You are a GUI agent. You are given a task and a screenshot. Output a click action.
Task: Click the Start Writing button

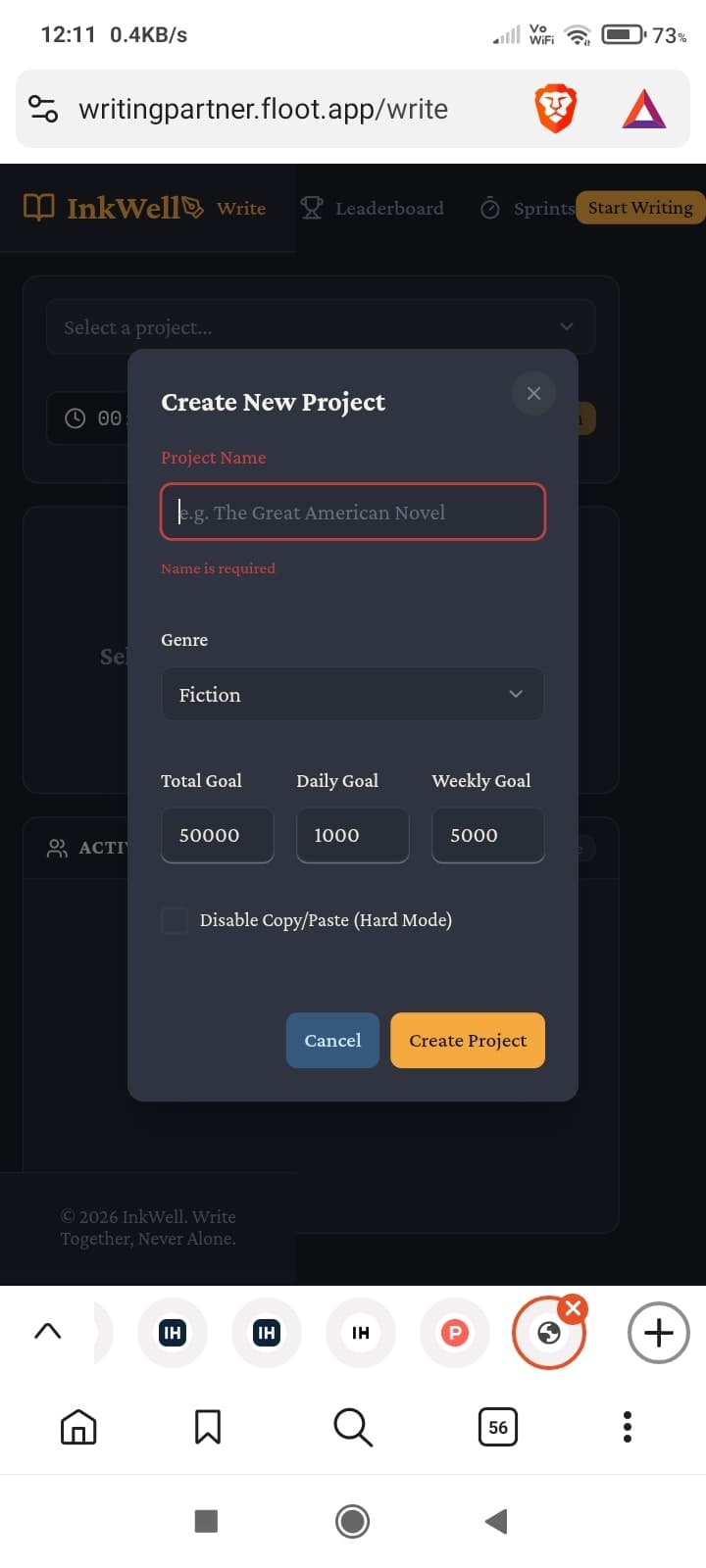click(x=639, y=208)
